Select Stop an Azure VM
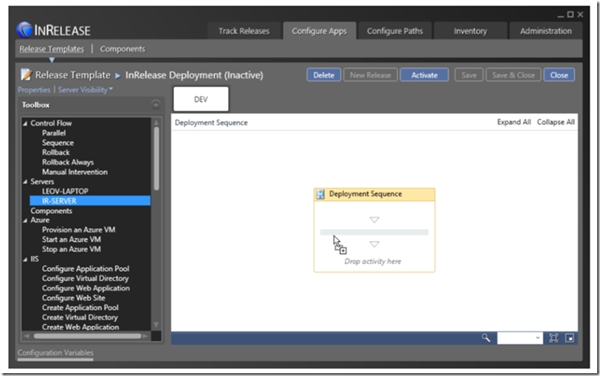 click(71, 249)
